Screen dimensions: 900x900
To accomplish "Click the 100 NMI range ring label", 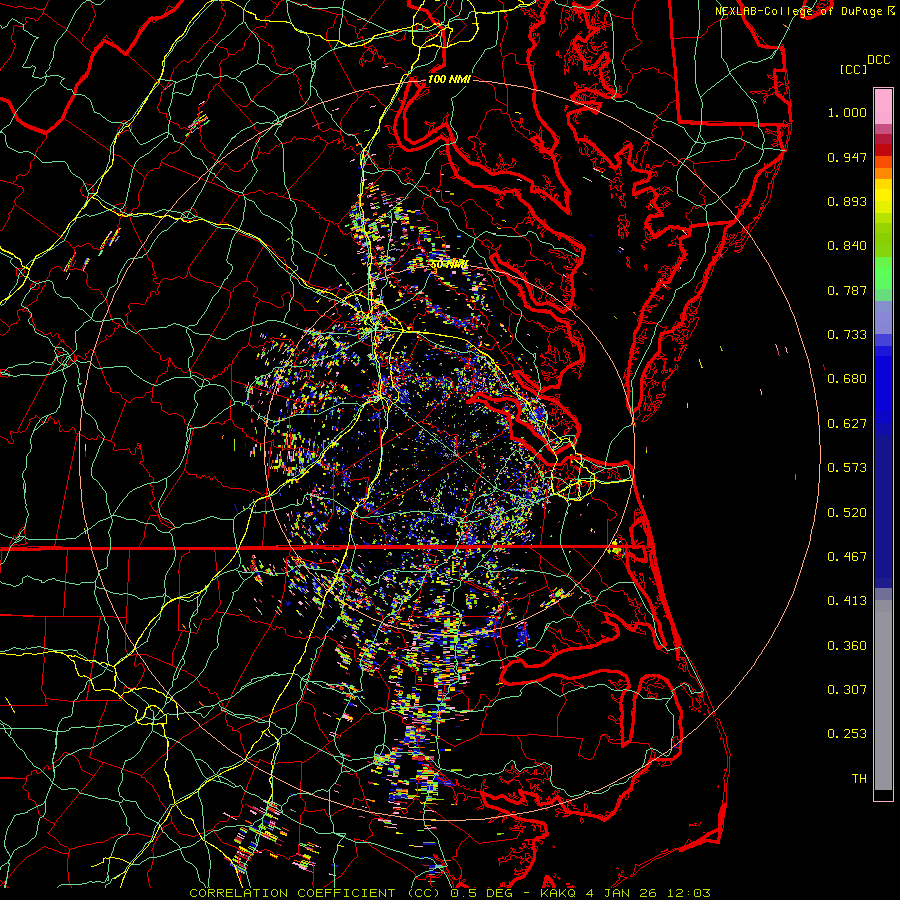I will tap(449, 79).
